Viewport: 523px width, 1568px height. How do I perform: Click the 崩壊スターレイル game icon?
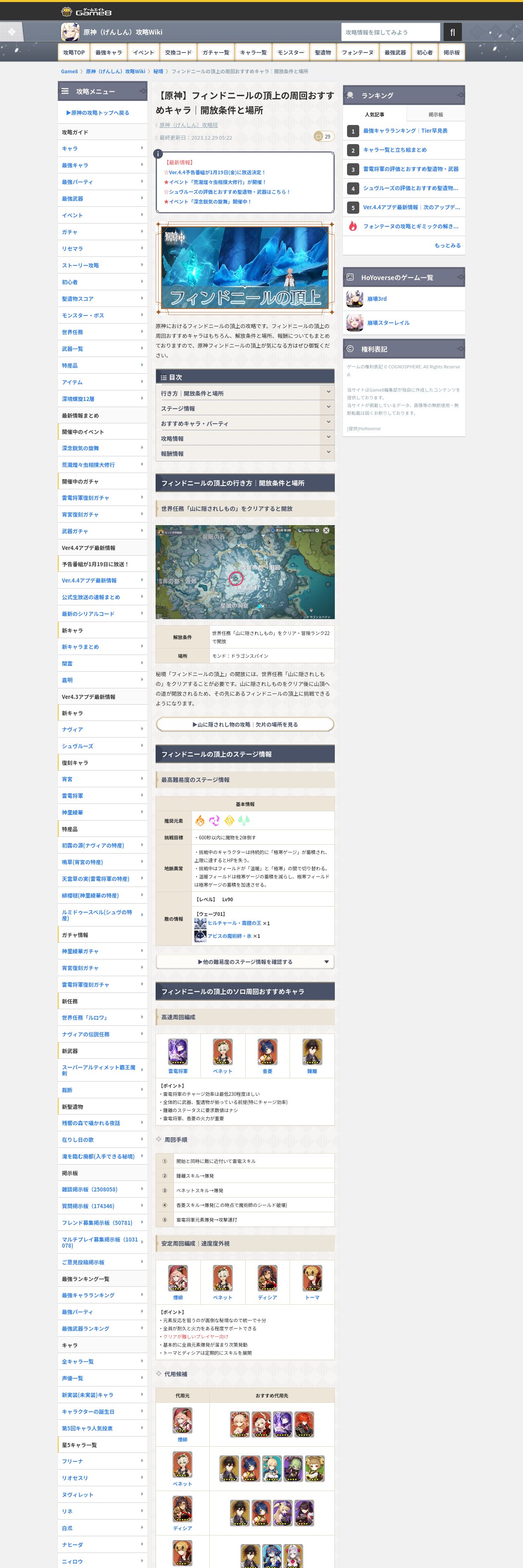click(x=354, y=323)
